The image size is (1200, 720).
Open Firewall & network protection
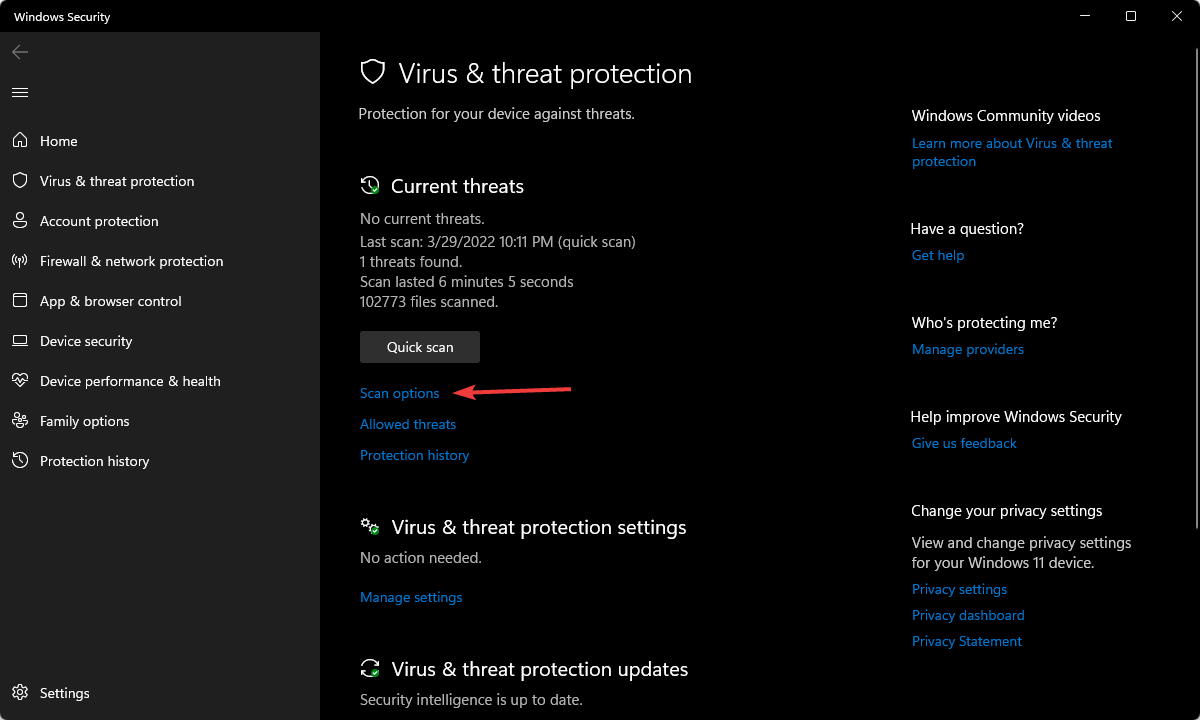pyautogui.click(x=131, y=261)
